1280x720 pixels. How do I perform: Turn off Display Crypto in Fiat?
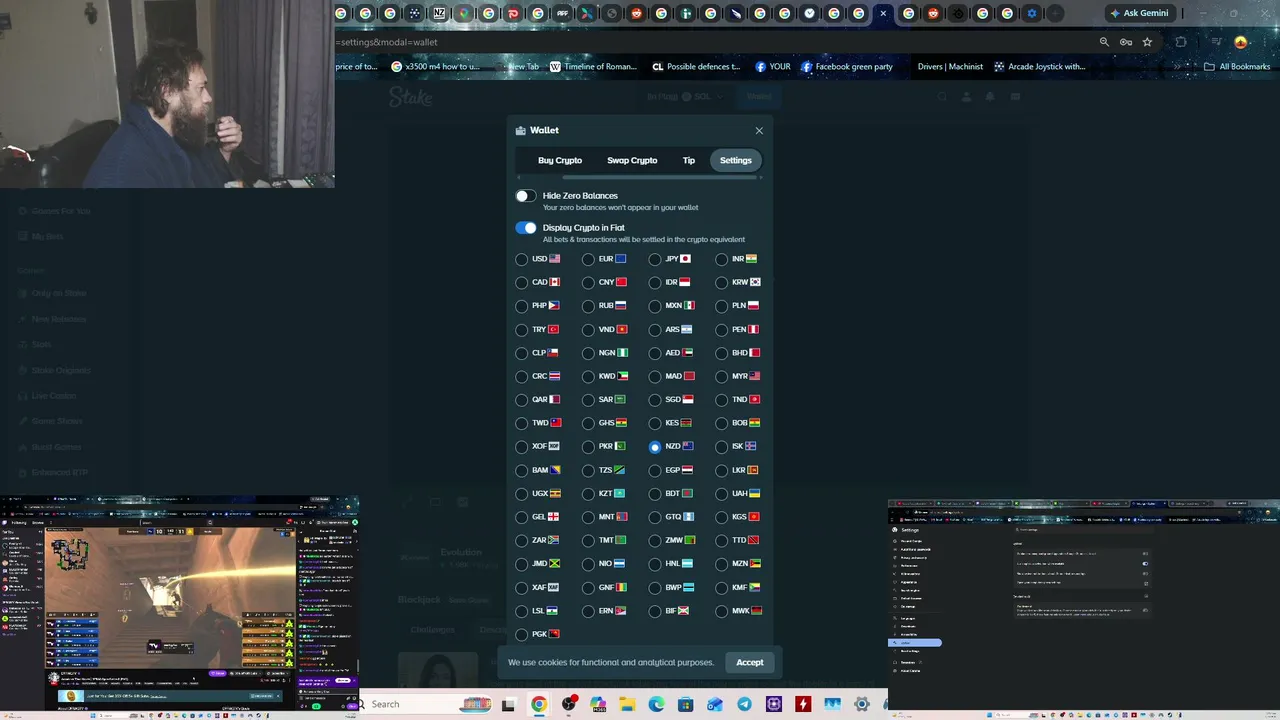tap(526, 228)
